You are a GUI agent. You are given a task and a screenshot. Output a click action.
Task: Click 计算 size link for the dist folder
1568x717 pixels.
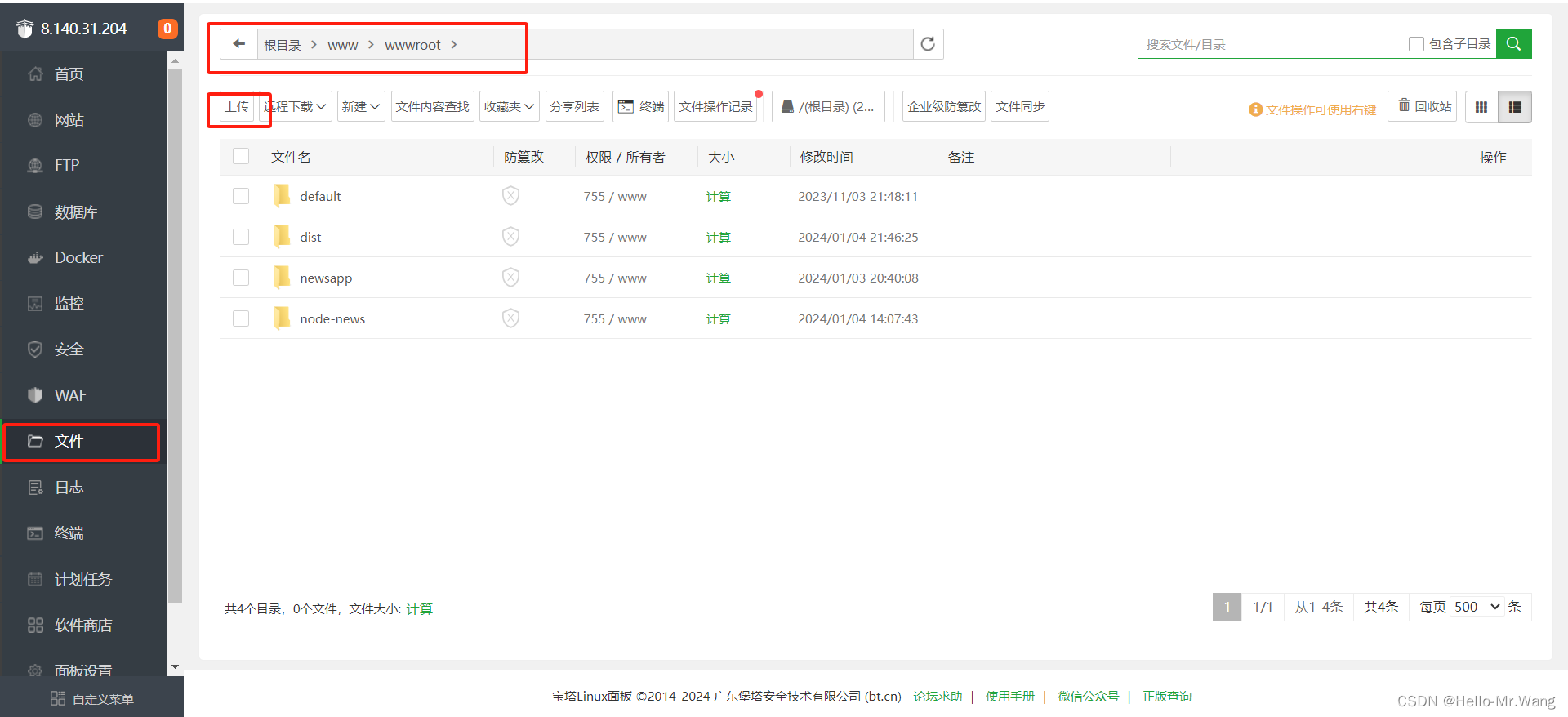point(719,238)
